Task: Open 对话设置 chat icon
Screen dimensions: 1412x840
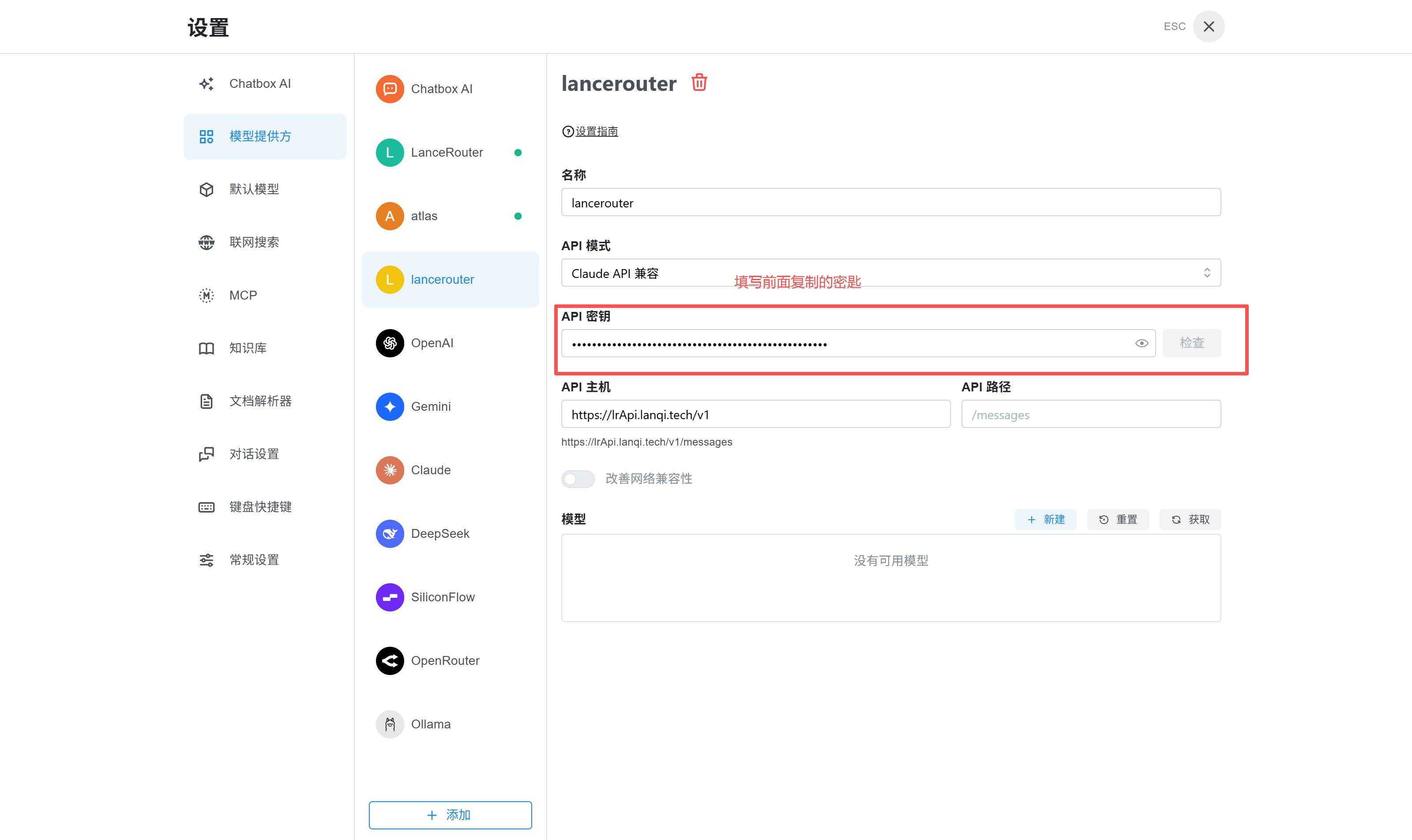Action: pyautogui.click(x=206, y=454)
